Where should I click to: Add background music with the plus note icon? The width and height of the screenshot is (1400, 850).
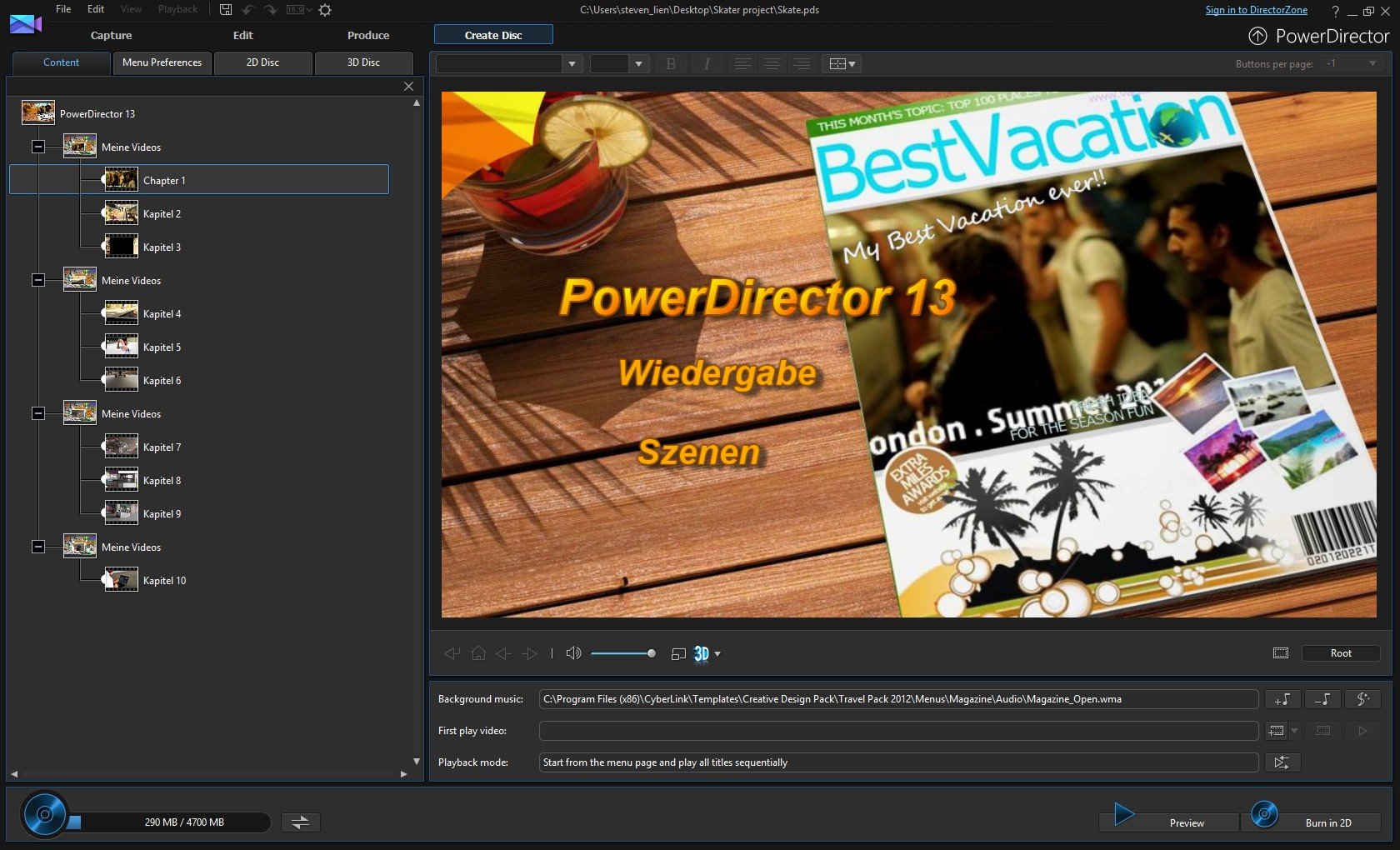click(x=1282, y=699)
